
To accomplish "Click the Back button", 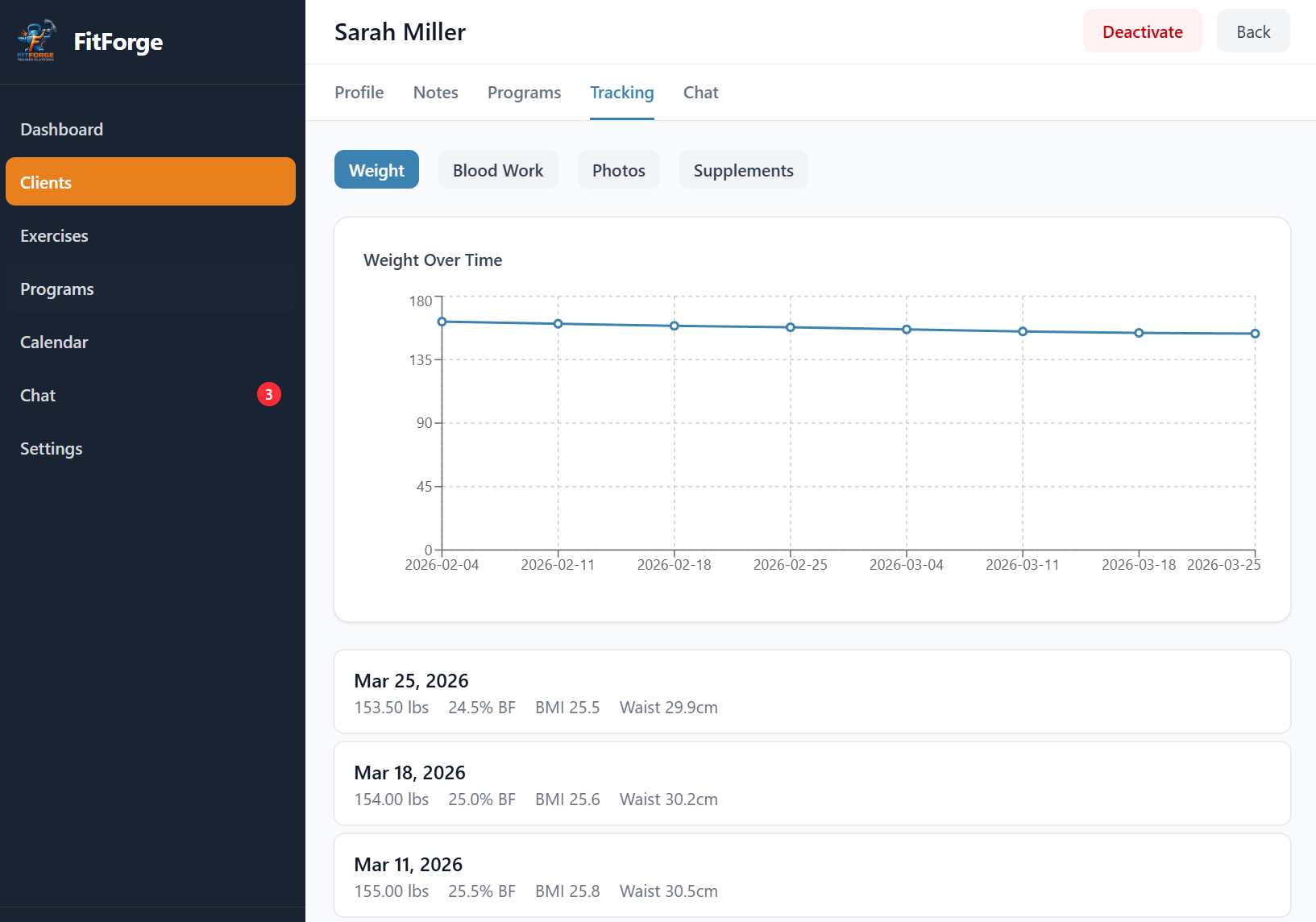I will 1252,31.
